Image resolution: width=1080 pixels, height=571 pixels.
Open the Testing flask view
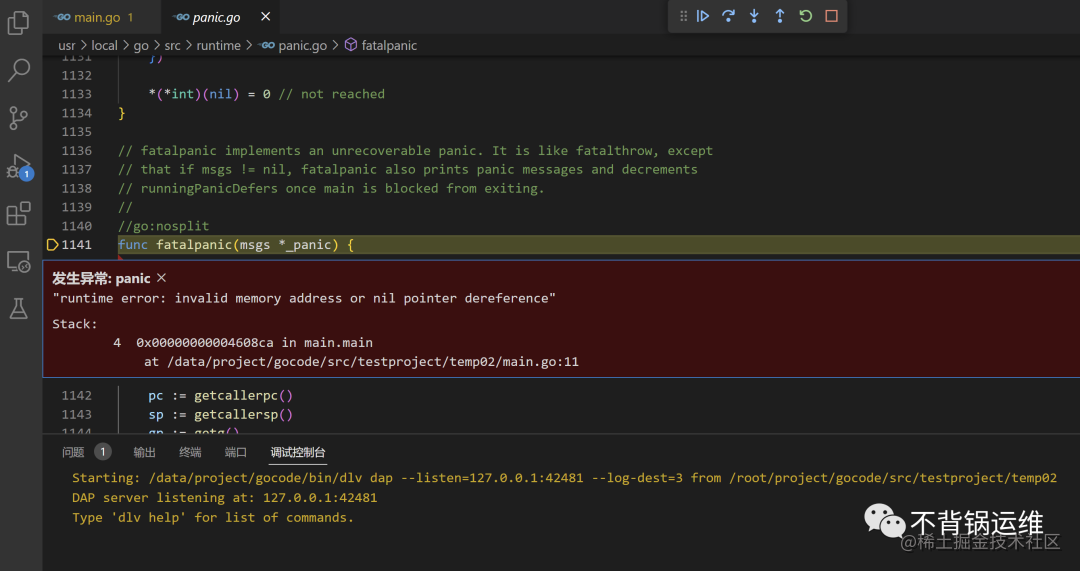pyautogui.click(x=18, y=309)
